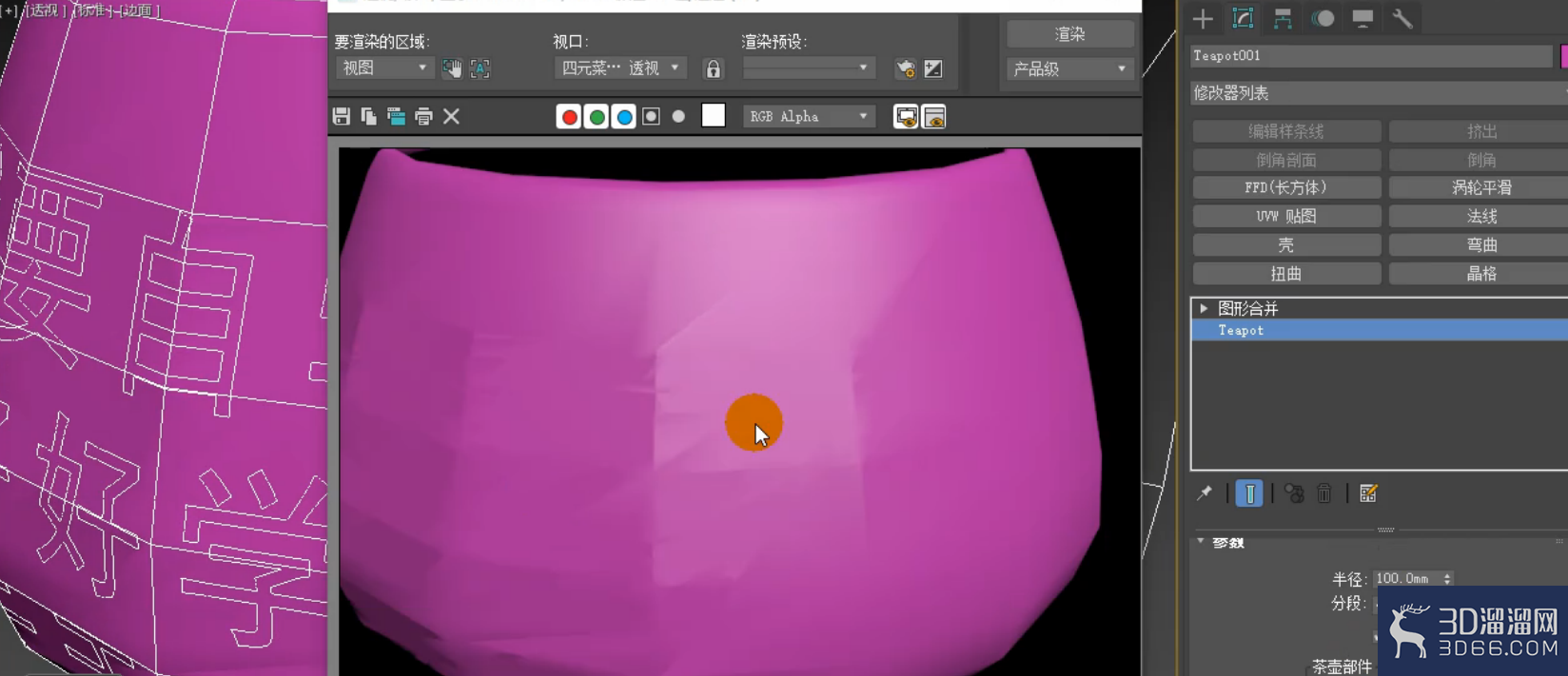The height and width of the screenshot is (676, 1568).
Task: Expand the 图形合并 stack entry
Action: point(1204,308)
